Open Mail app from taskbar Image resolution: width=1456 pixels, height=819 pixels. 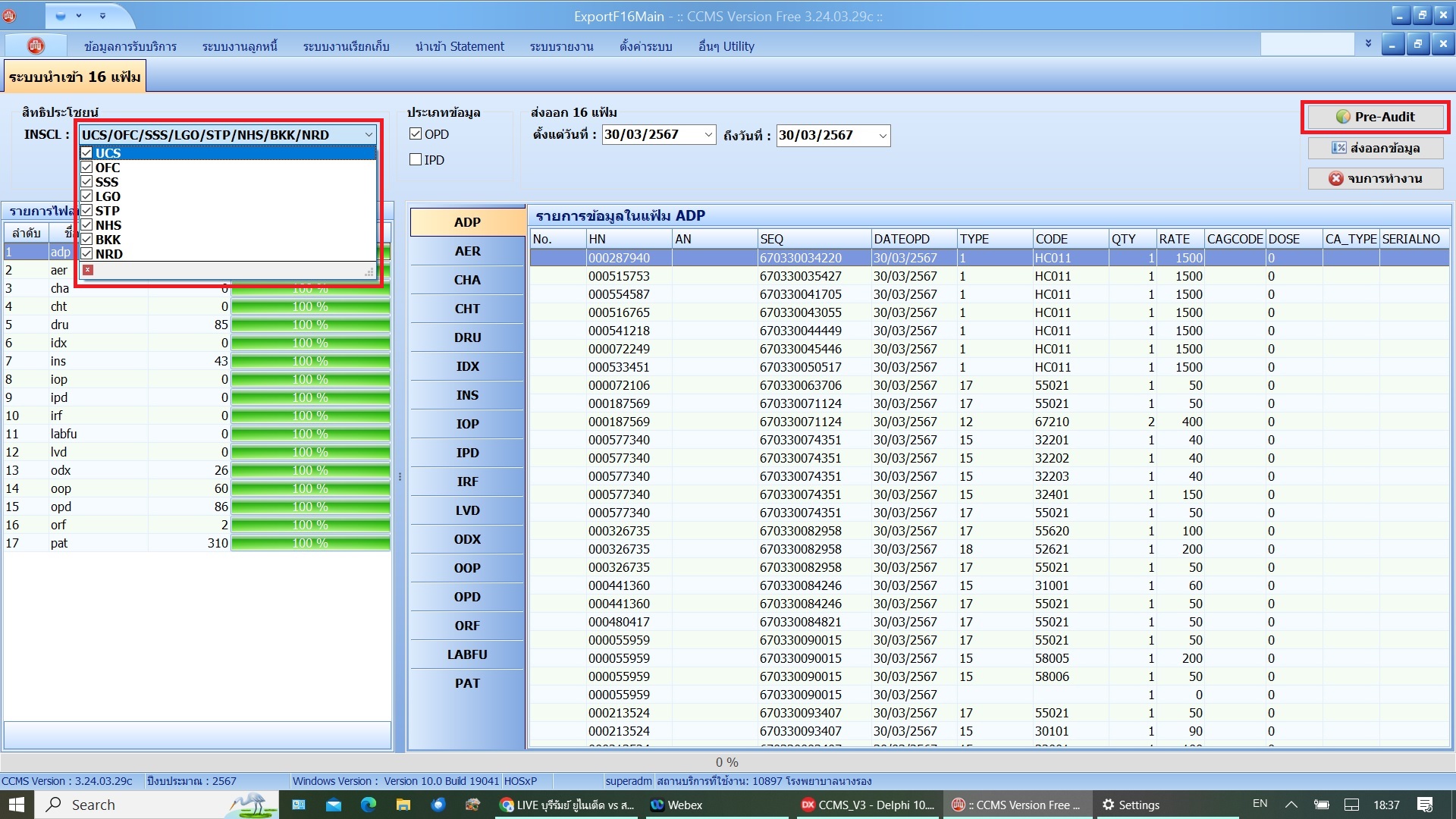(334, 805)
